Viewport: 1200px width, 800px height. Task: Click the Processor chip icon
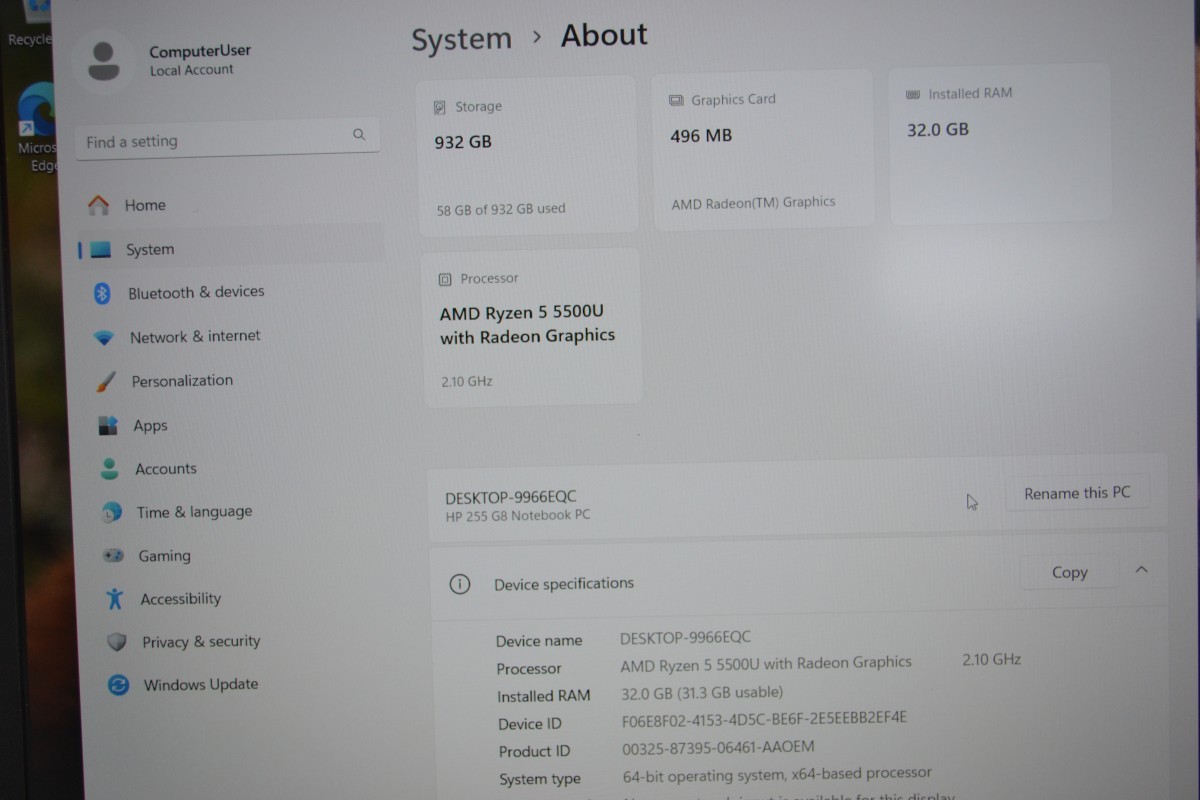pyautogui.click(x=445, y=280)
